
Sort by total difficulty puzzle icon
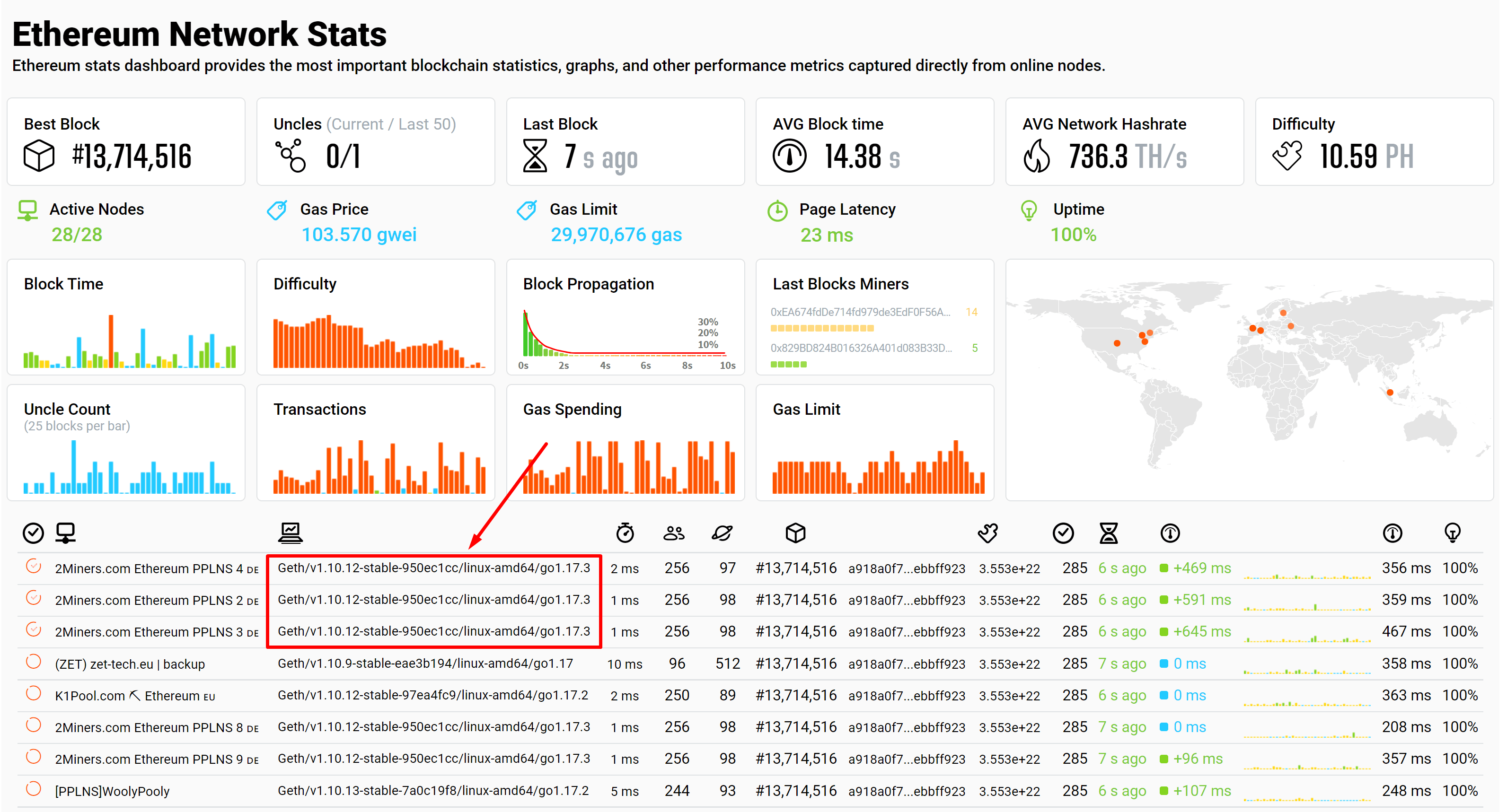[988, 533]
